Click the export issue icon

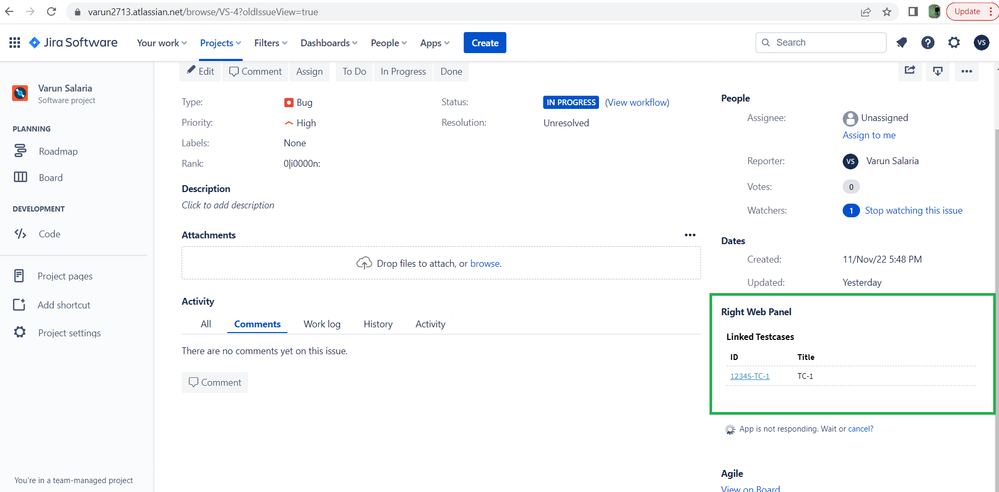[x=938, y=71]
